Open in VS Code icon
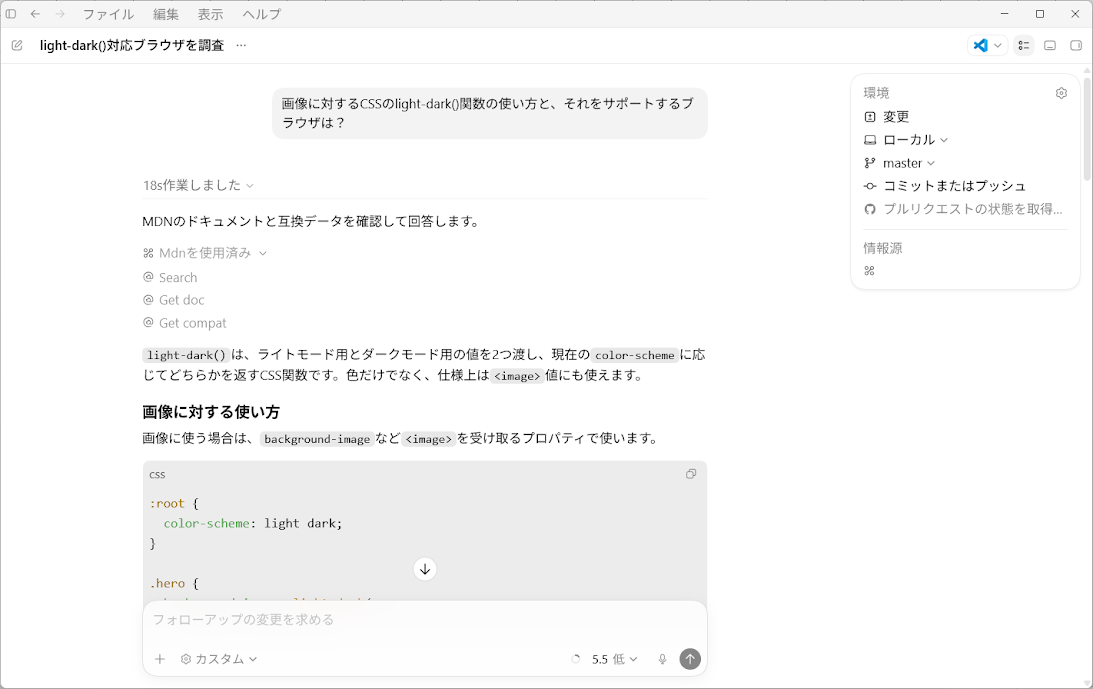 tap(981, 45)
